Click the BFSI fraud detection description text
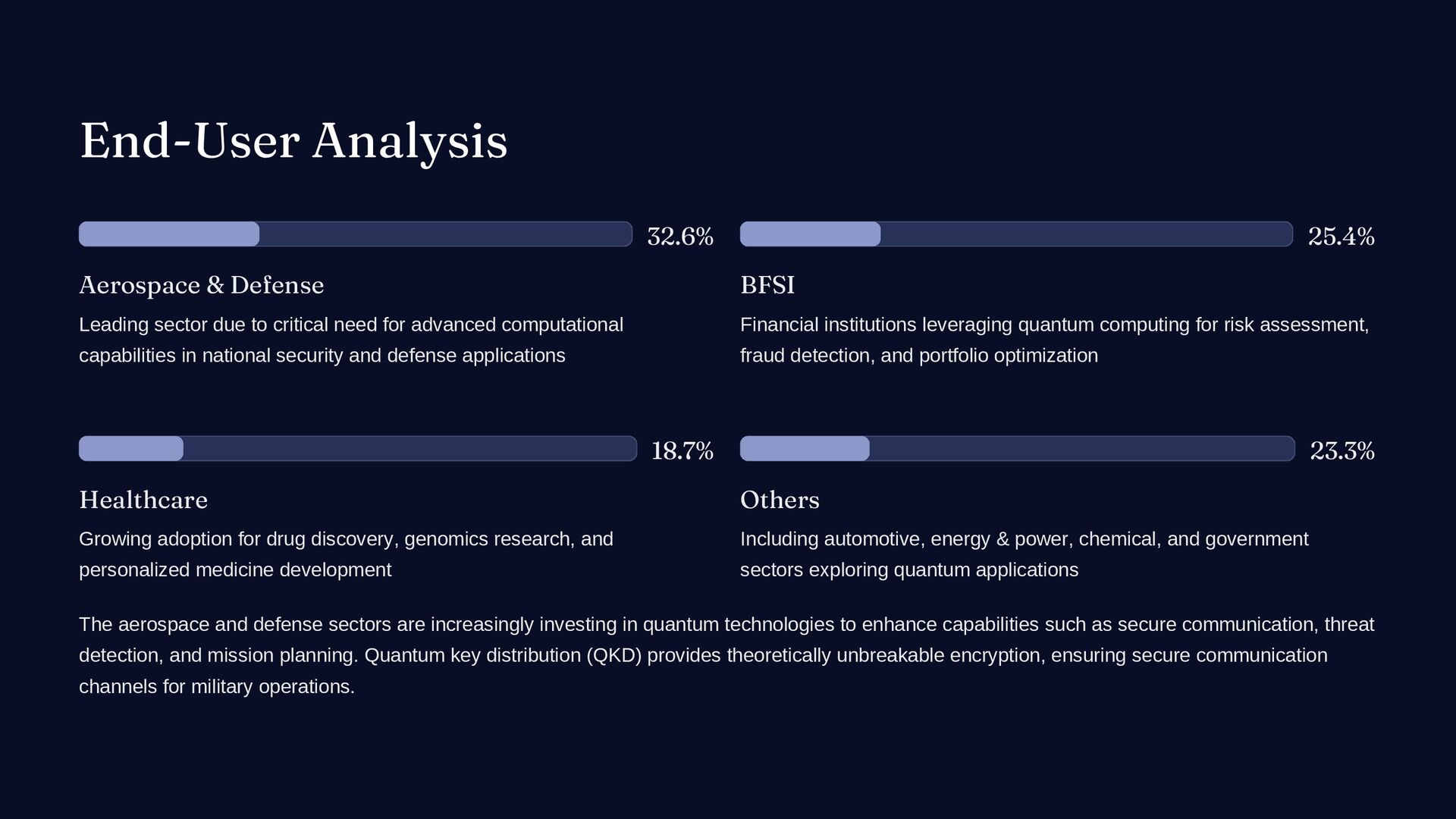1456x819 pixels. coord(1055,340)
